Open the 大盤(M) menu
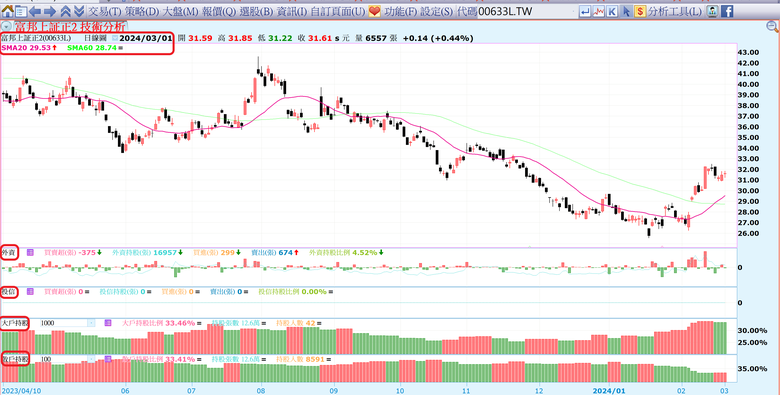This screenshot has height=395, width=780. point(181,11)
